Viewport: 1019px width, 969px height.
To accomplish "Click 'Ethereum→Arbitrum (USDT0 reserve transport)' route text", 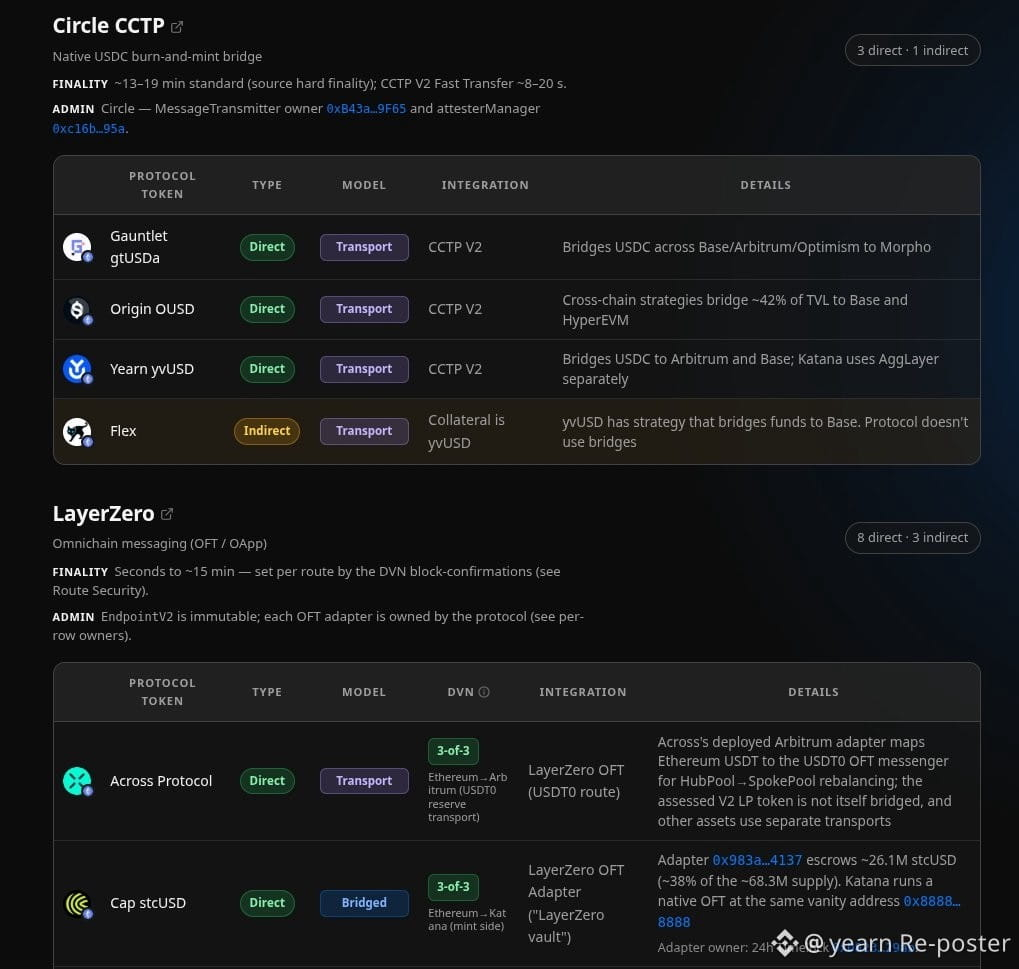I will pyautogui.click(x=467, y=797).
